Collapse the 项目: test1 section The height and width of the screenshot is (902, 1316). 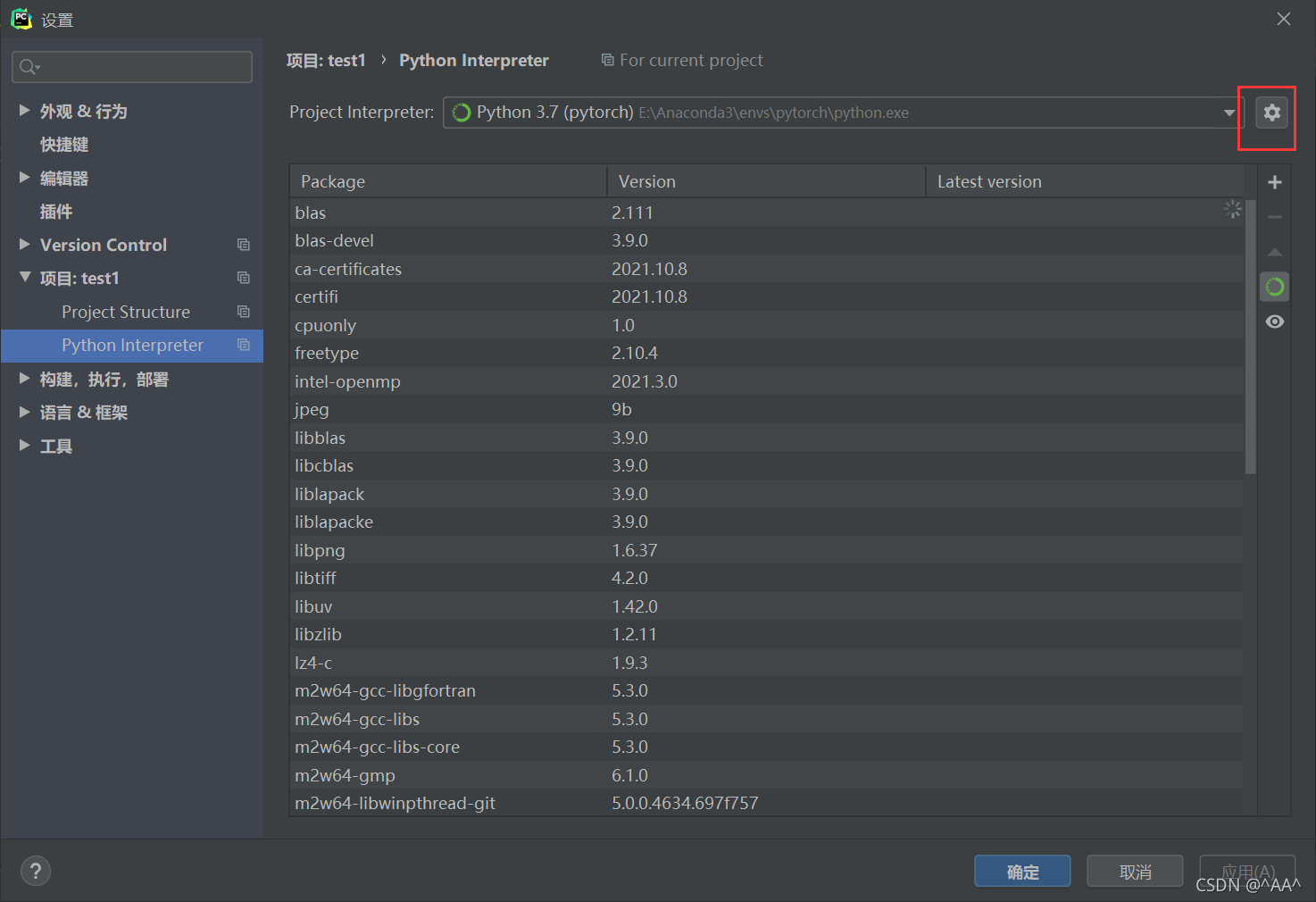click(x=25, y=277)
